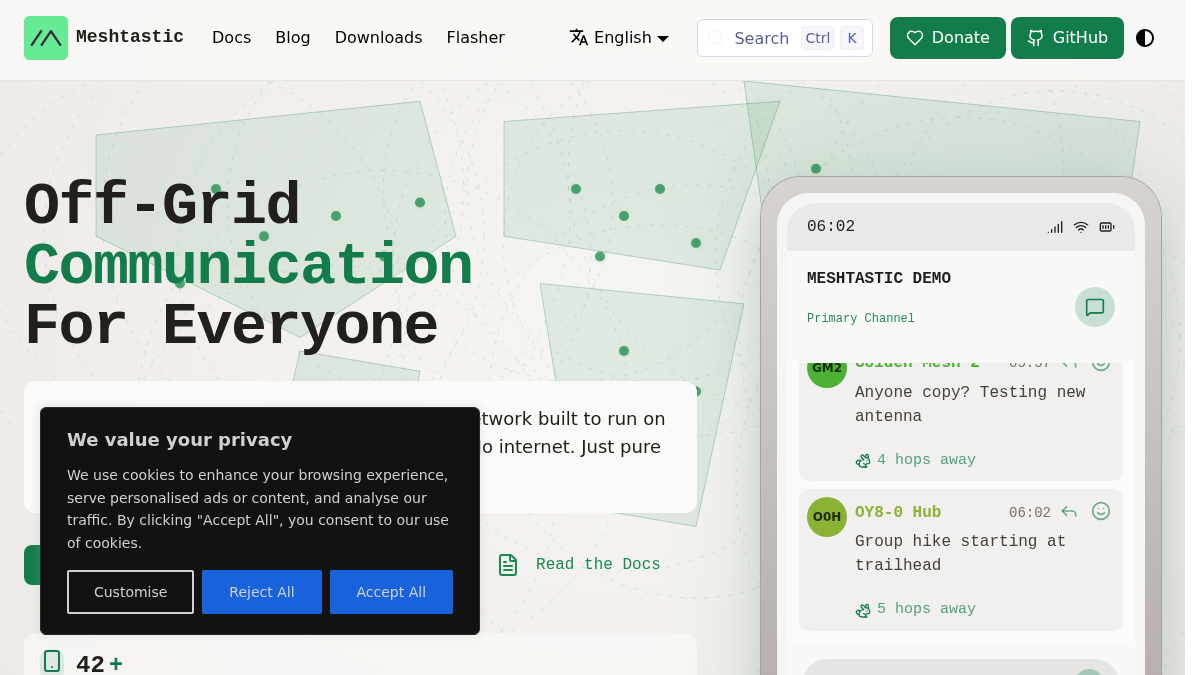Expand the English language dropdown
This screenshot has width=1200, height=675.
click(619, 38)
